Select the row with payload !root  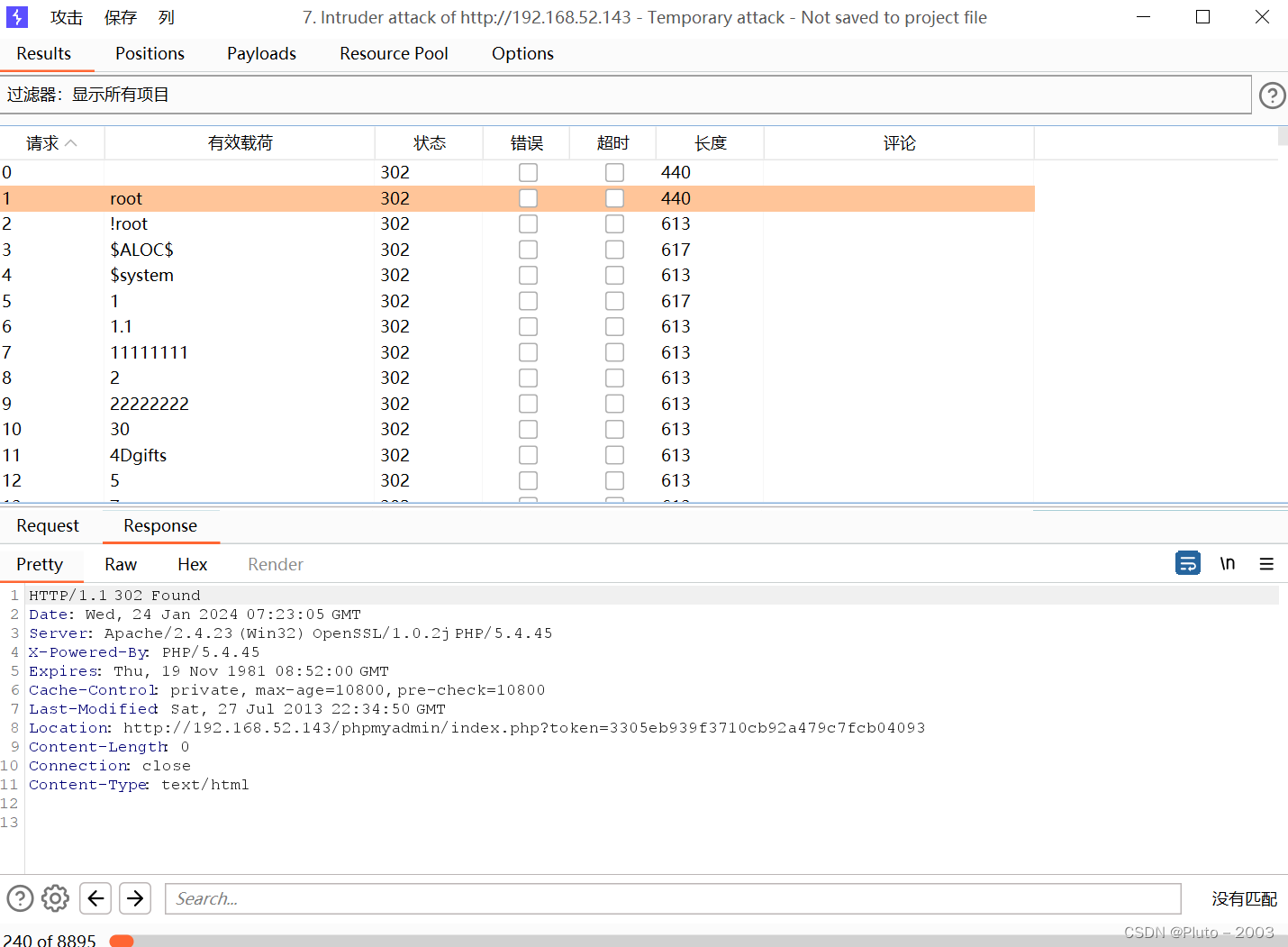(517, 223)
